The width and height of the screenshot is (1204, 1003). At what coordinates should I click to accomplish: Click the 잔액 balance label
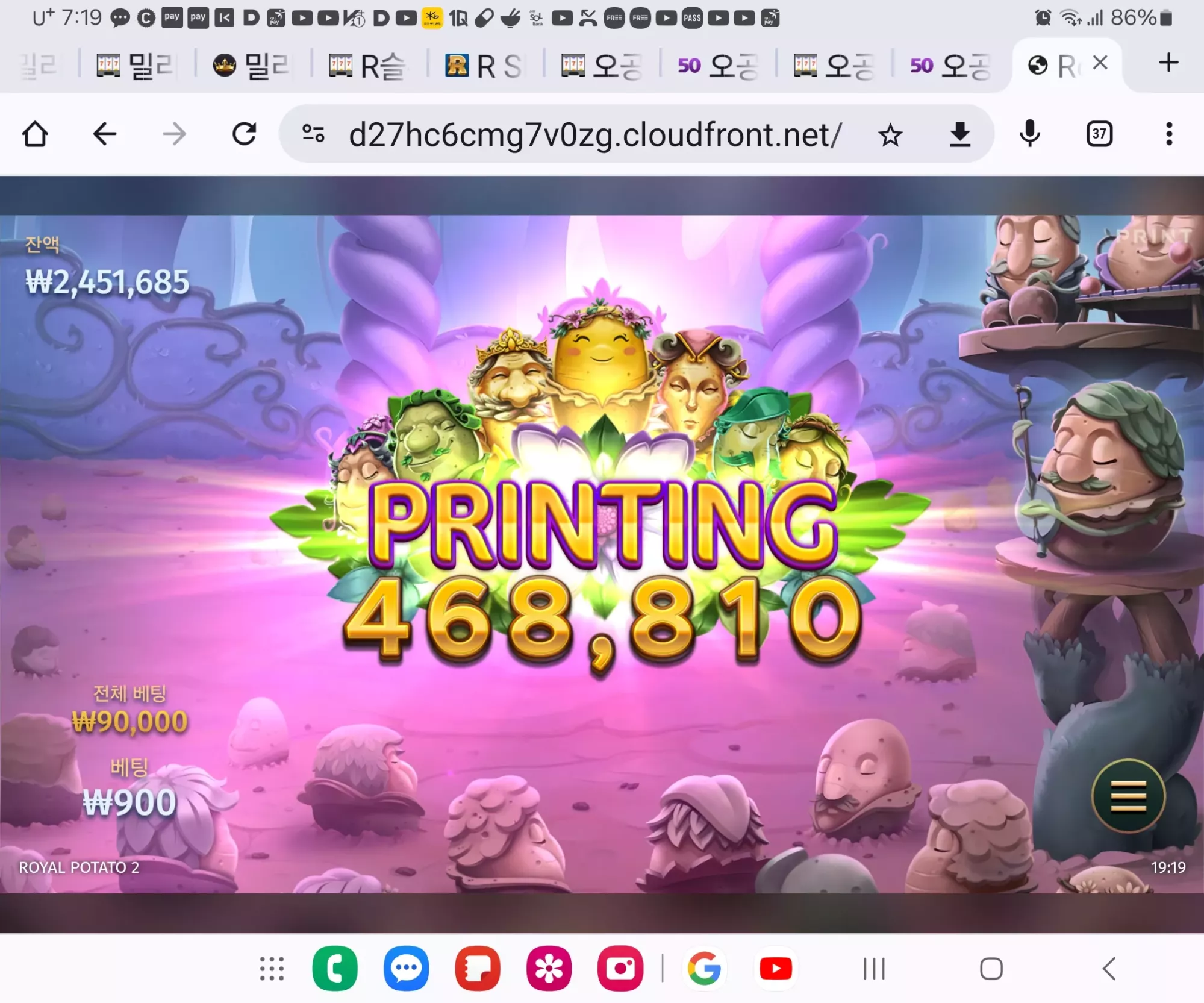click(x=42, y=245)
